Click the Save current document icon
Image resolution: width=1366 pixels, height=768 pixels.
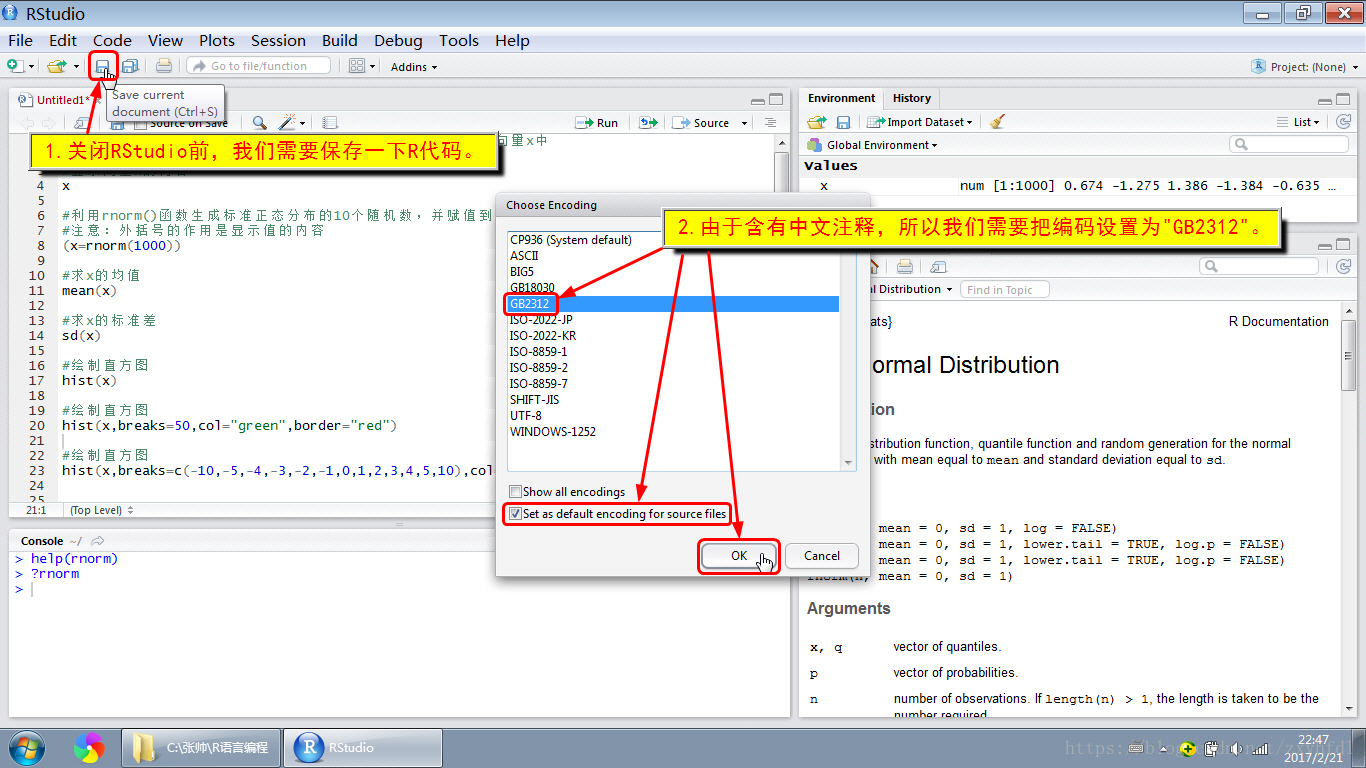[x=103, y=66]
